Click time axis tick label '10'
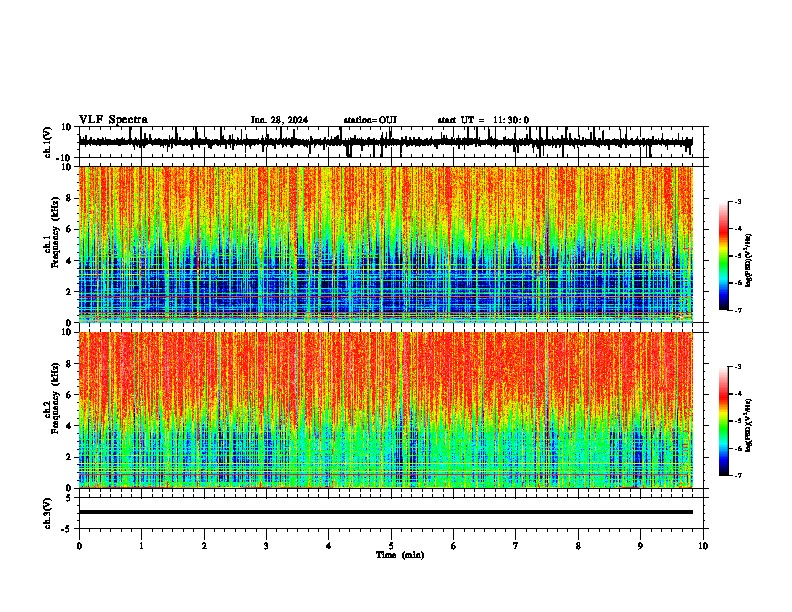 (703, 546)
